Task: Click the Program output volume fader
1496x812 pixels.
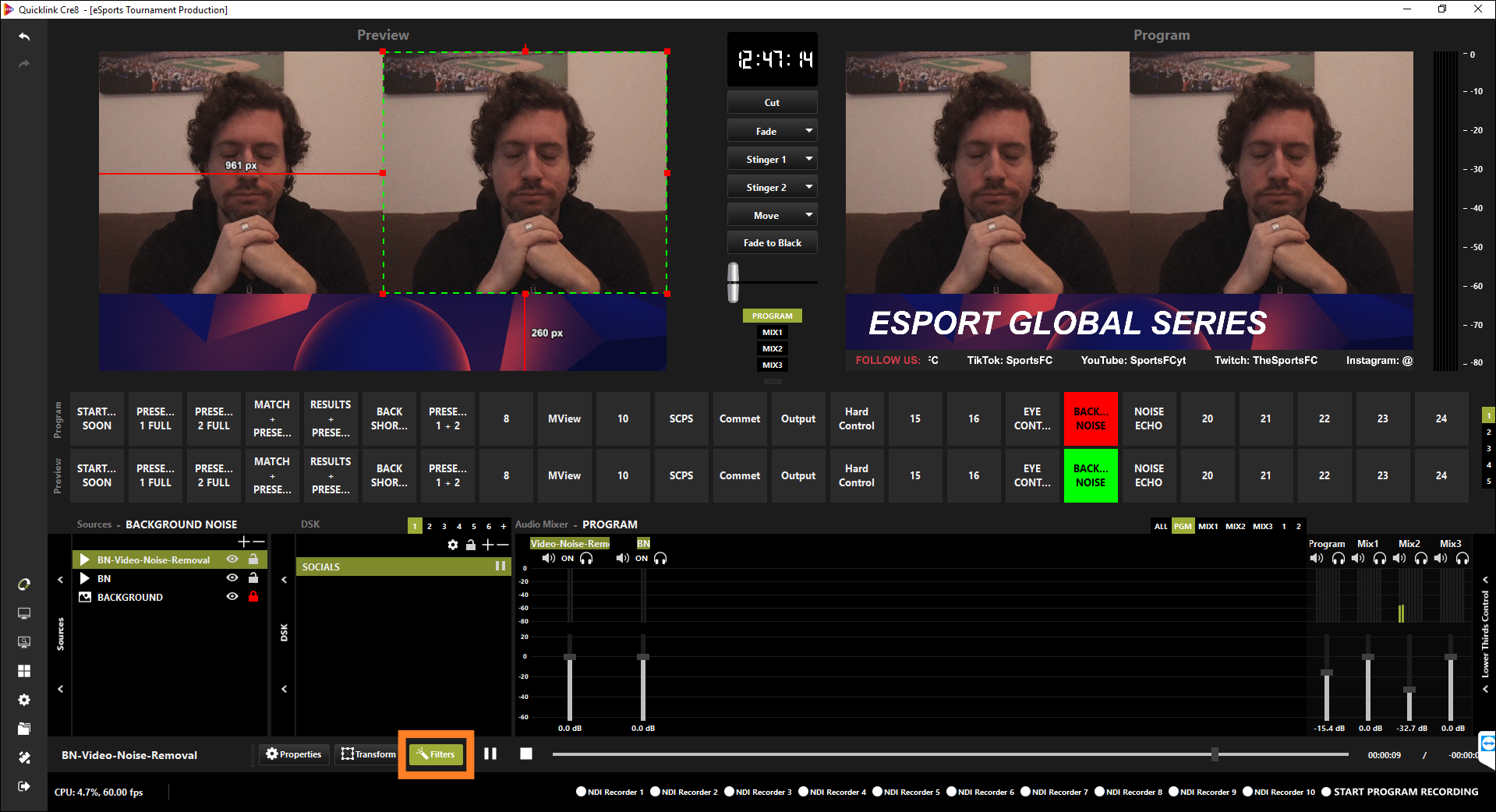Action: pyautogui.click(x=1327, y=673)
